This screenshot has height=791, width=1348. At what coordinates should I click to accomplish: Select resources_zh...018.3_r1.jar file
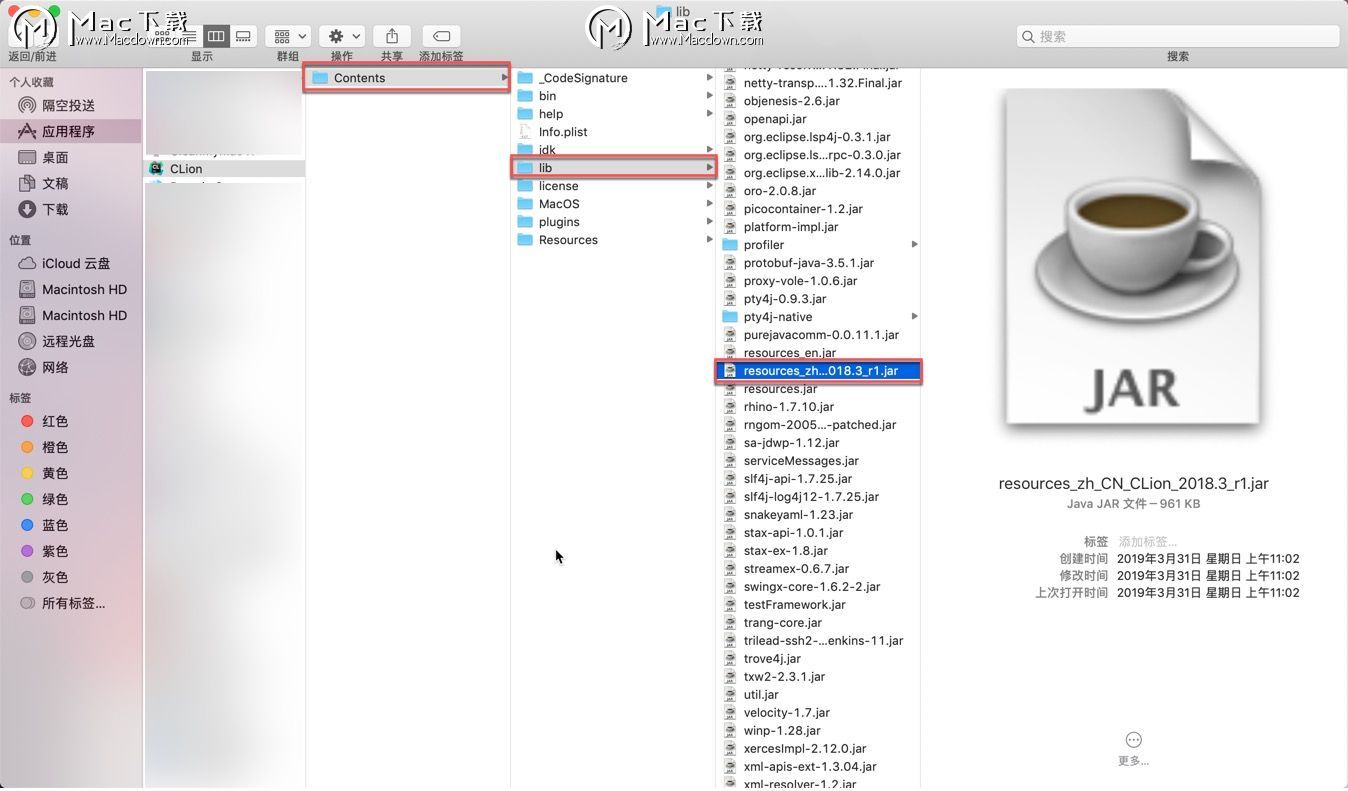[819, 371]
